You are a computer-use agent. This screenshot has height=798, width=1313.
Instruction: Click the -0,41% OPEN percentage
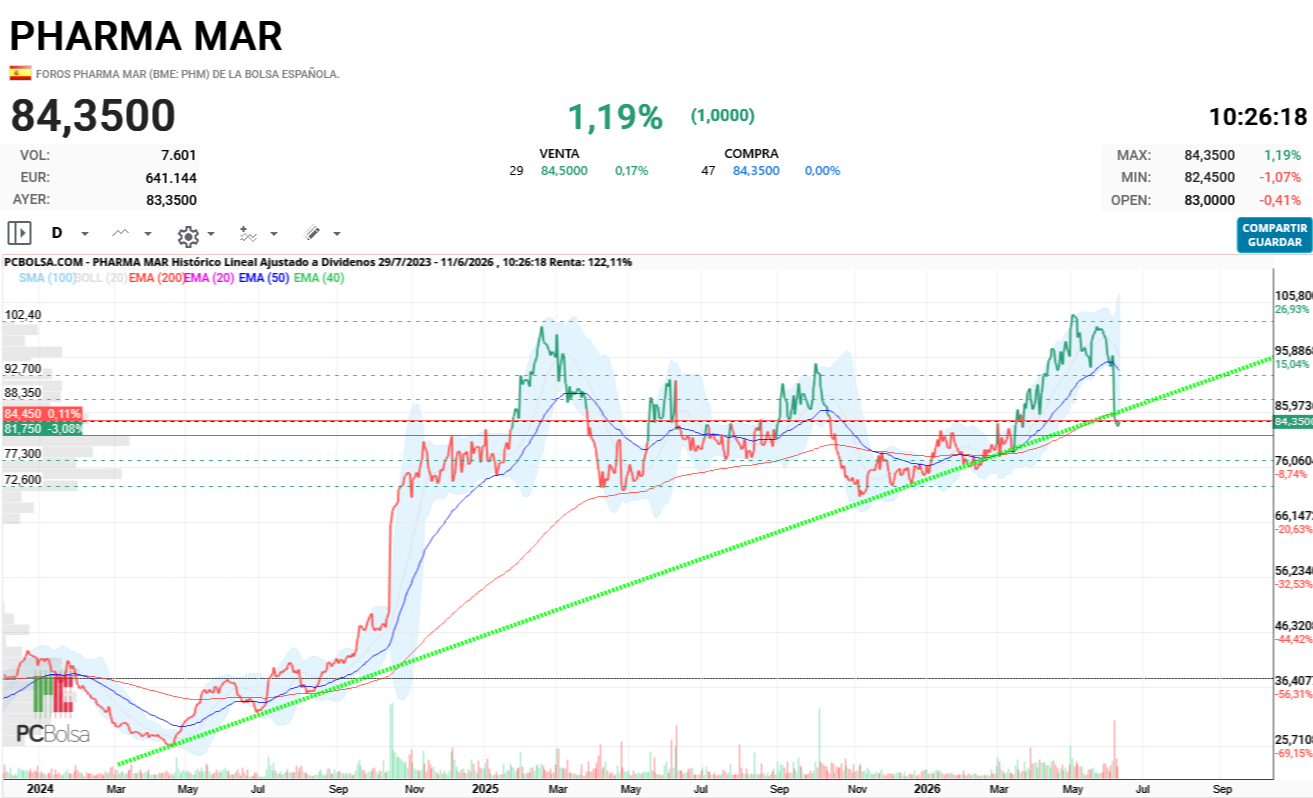coord(1281,200)
